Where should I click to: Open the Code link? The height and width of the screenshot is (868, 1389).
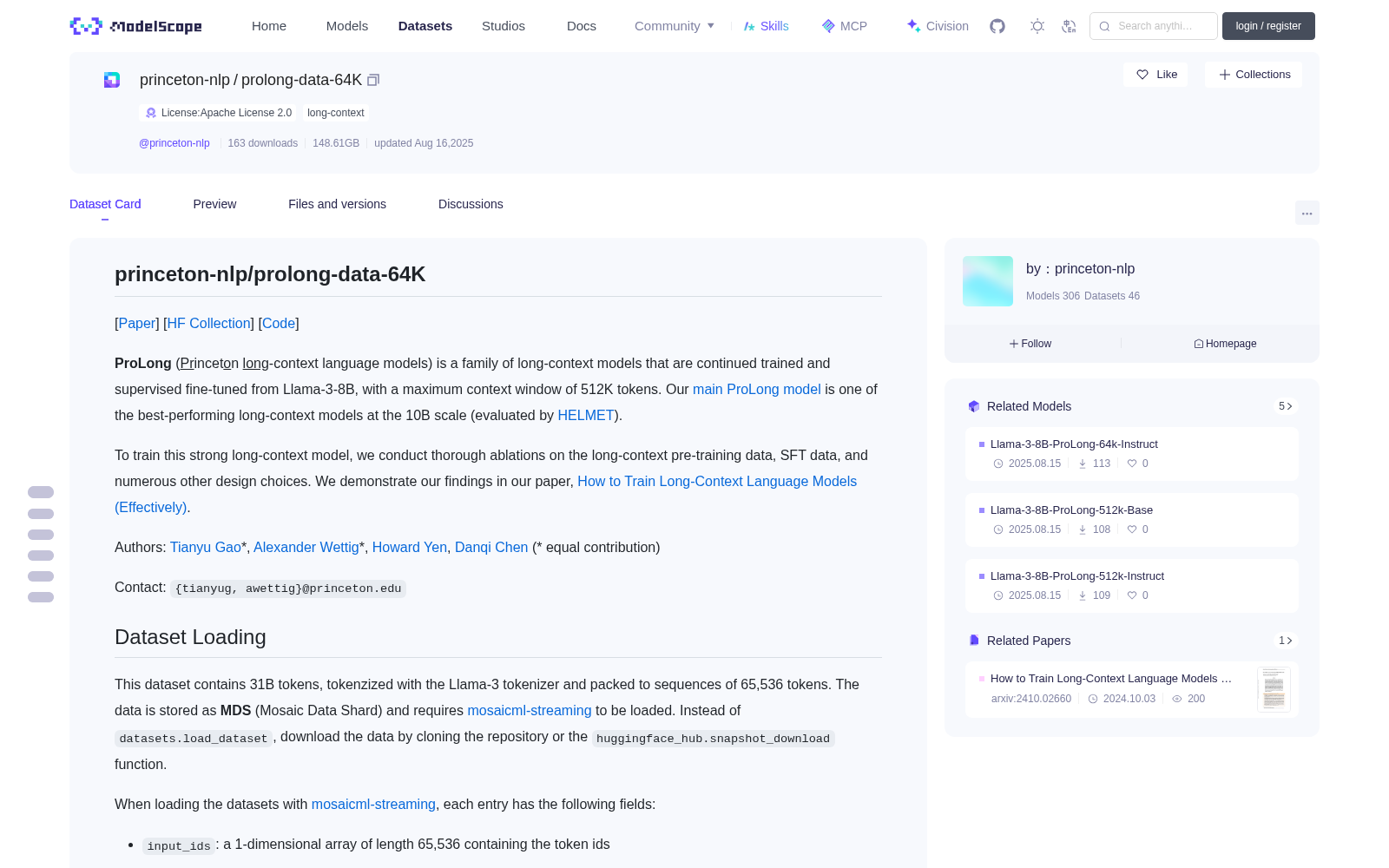279,323
